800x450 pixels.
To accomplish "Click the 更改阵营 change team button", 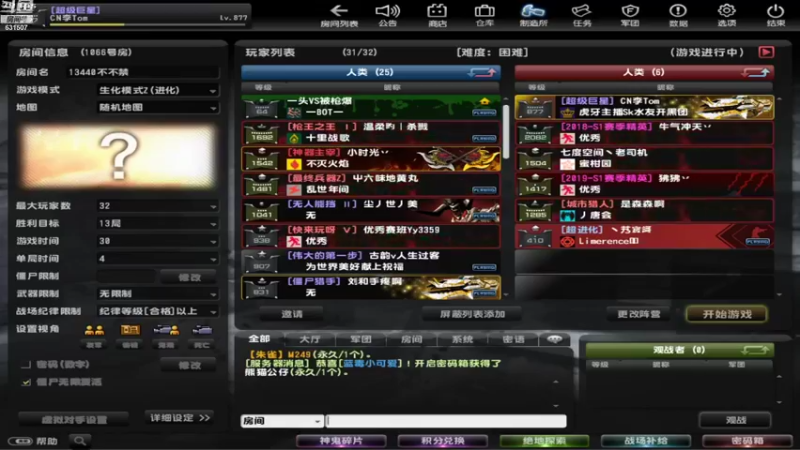I will pos(639,314).
